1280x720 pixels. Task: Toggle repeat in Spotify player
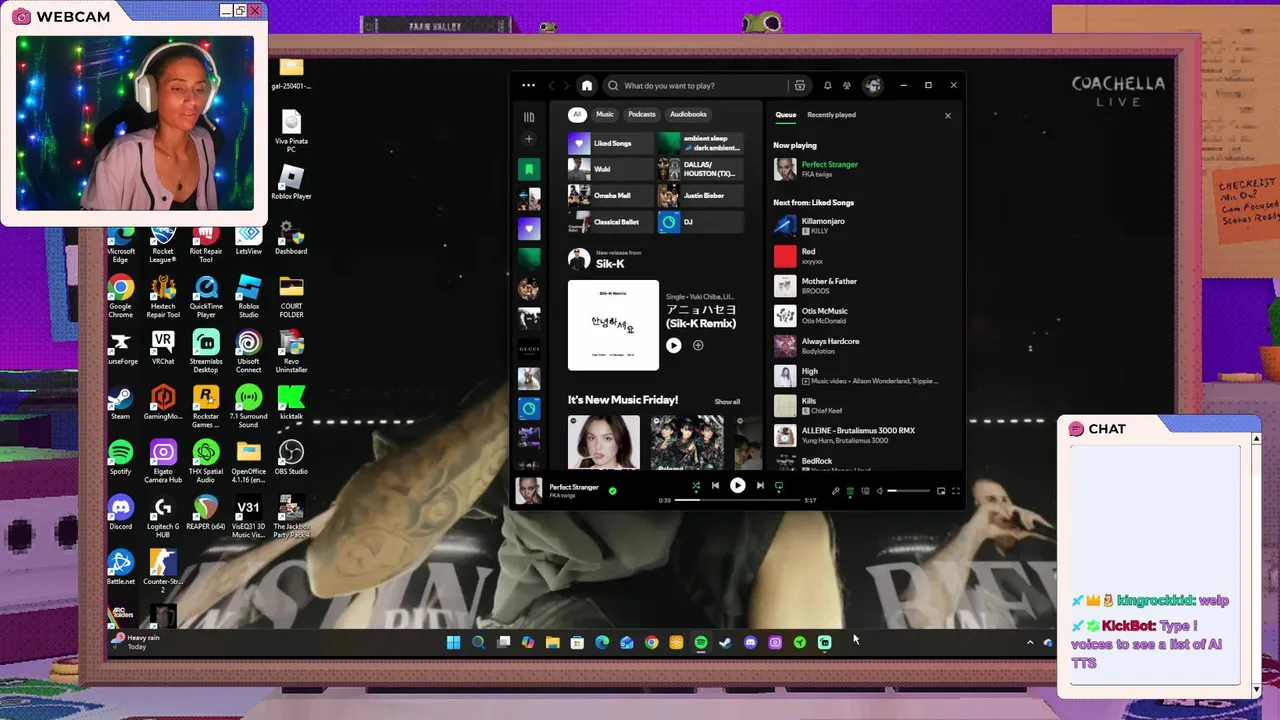(779, 486)
